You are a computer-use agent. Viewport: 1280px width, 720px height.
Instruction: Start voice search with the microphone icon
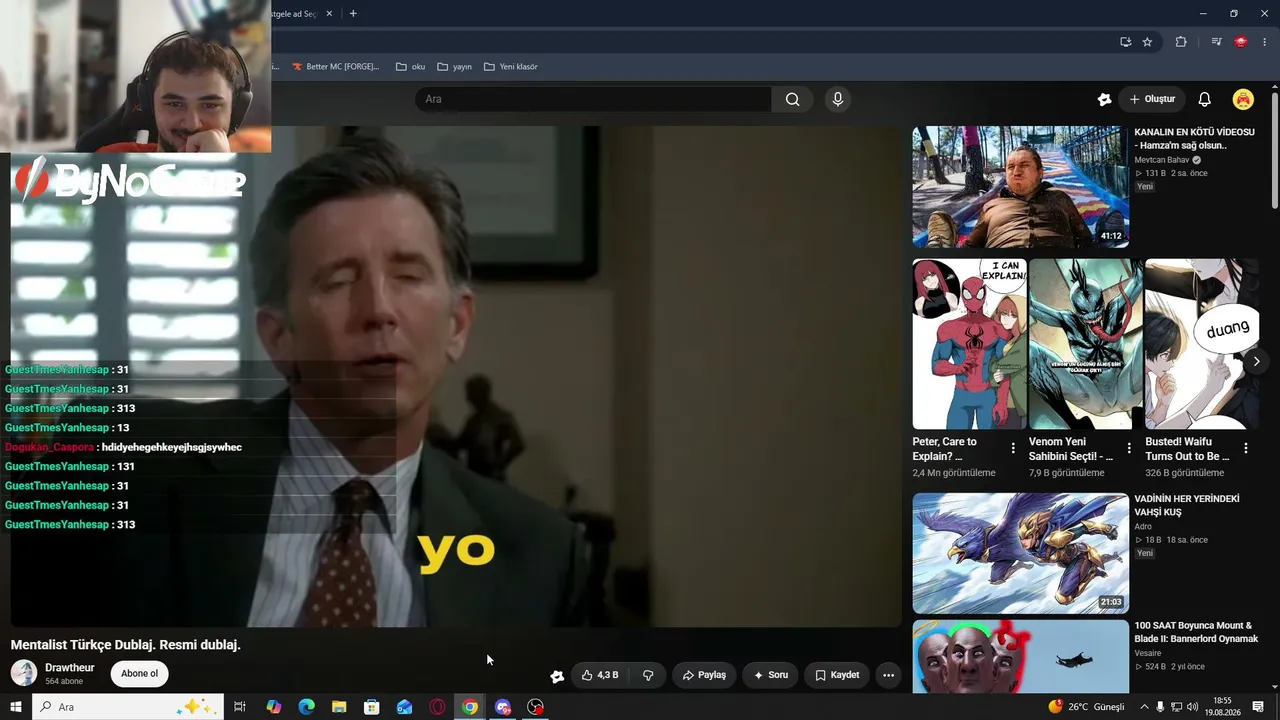pyautogui.click(x=838, y=99)
